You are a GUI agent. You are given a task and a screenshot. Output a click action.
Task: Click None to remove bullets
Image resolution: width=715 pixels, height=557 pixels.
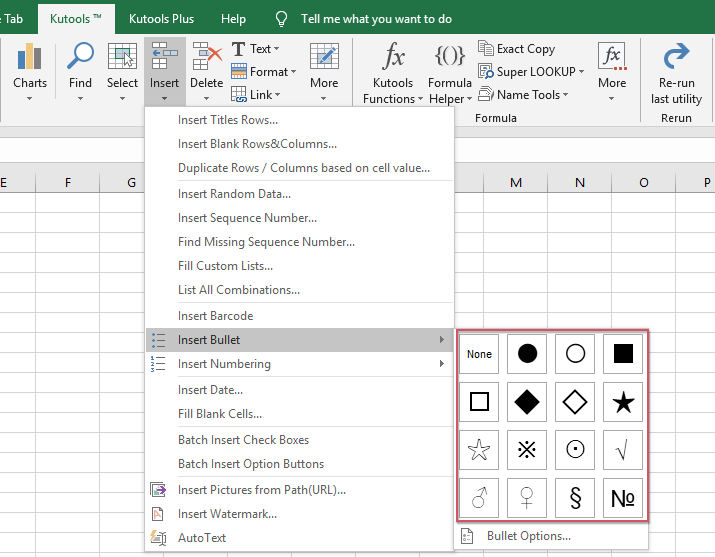[x=479, y=354]
